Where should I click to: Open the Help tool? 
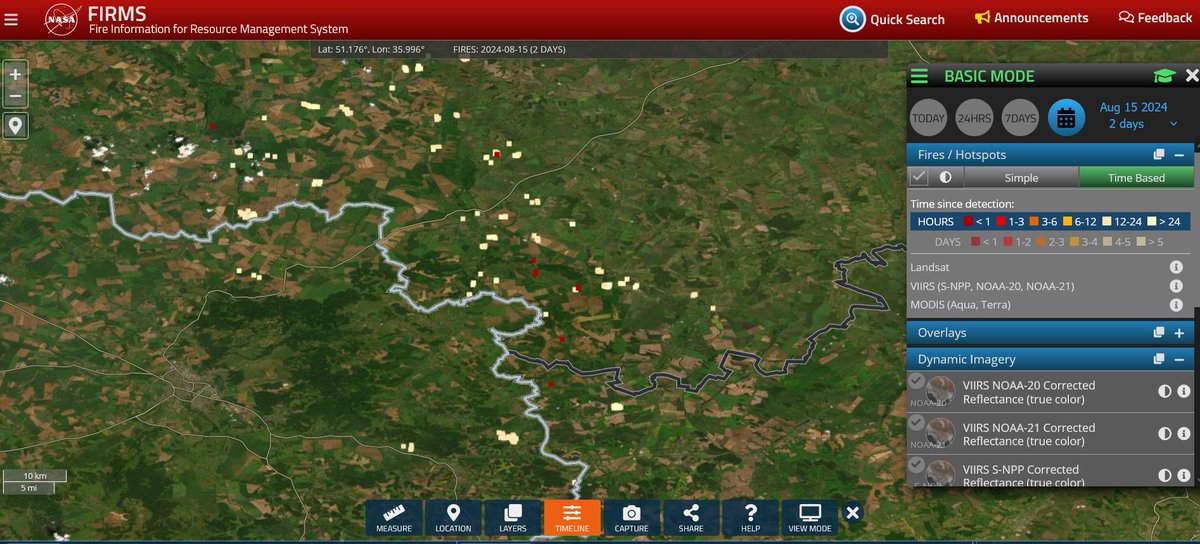(750, 518)
